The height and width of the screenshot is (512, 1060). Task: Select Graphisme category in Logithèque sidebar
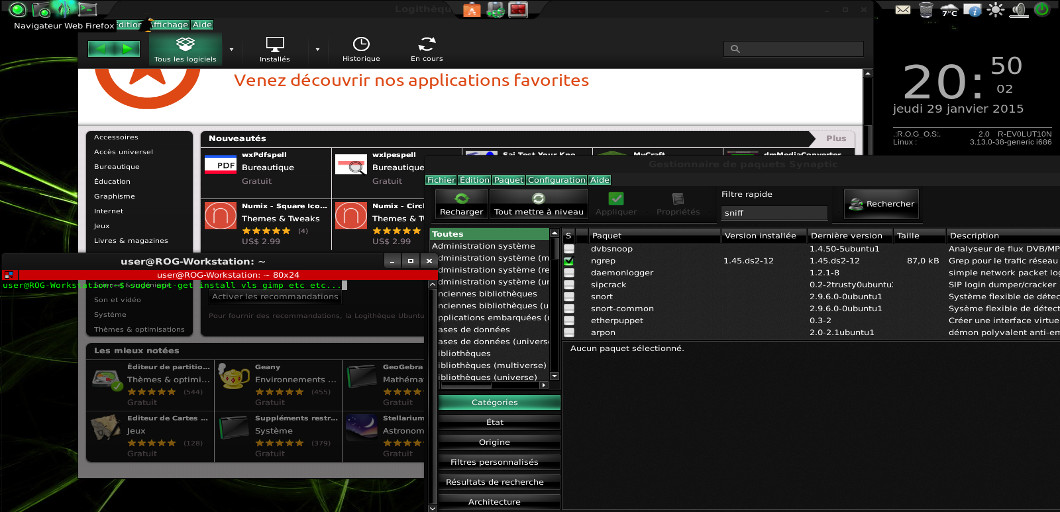tap(114, 196)
